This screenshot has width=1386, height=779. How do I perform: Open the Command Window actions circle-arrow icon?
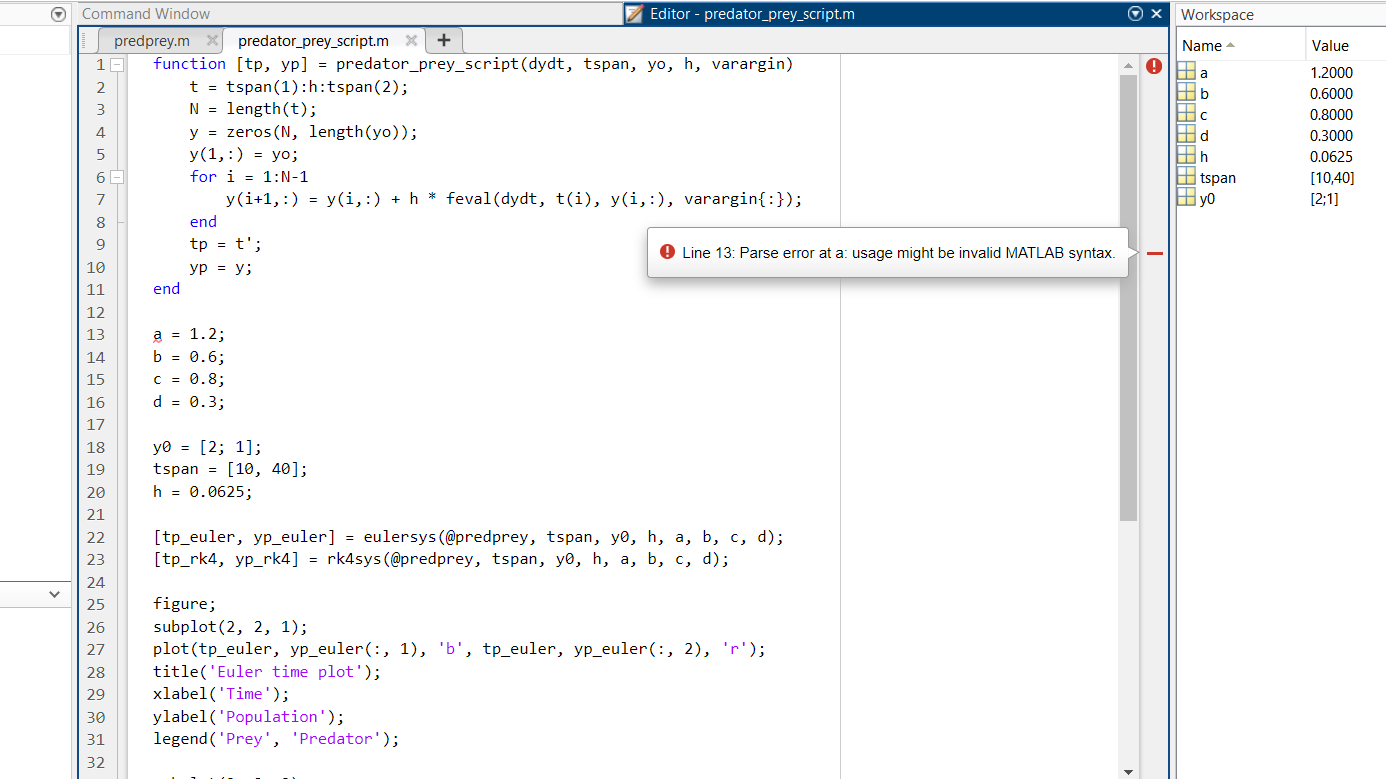(x=58, y=14)
